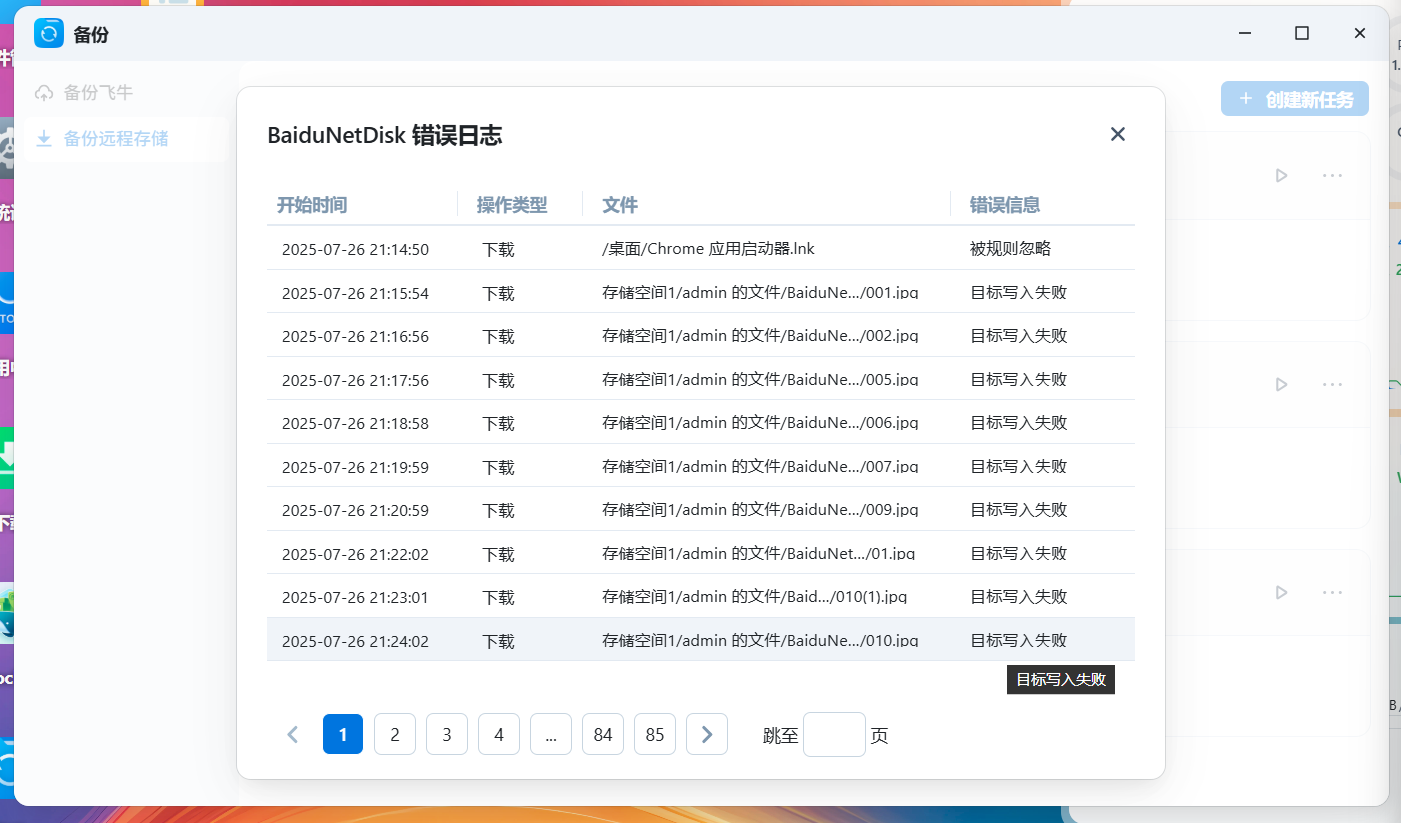Minimize the 备份 window
Screen dimensions: 1401x823
[1245, 33]
